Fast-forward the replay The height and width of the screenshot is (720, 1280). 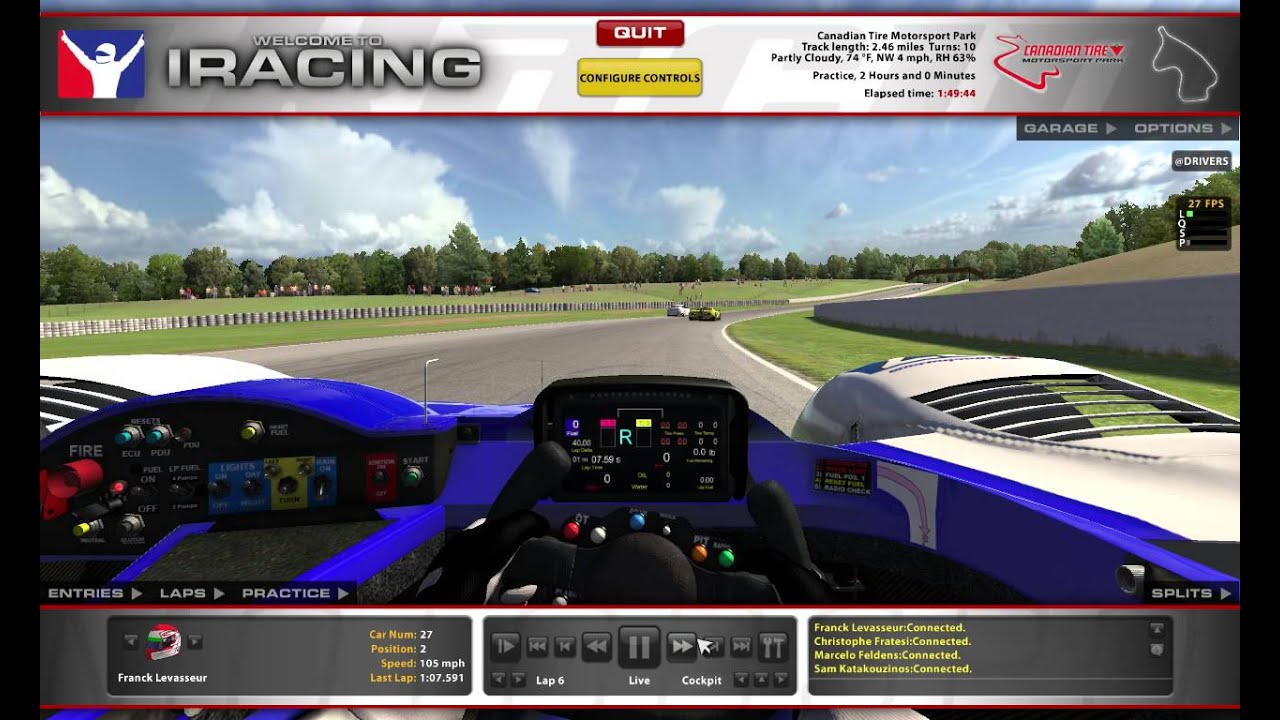[x=681, y=647]
